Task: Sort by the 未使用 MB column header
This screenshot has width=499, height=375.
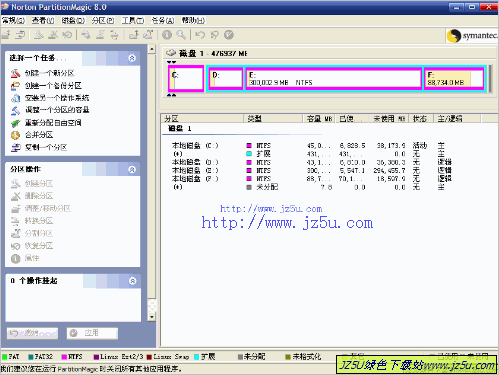Action: (x=388, y=118)
